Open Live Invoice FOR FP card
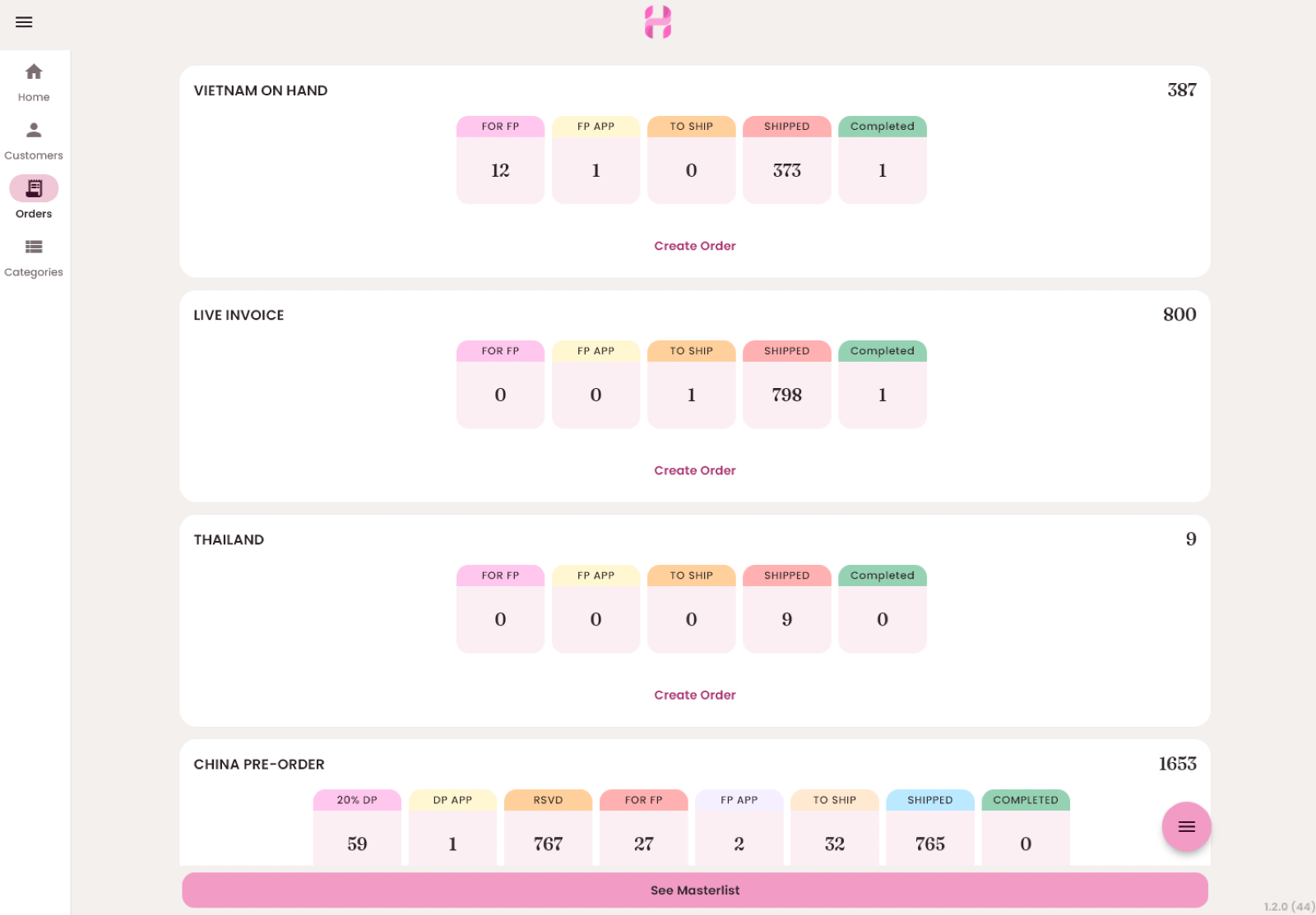 tap(500, 384)
